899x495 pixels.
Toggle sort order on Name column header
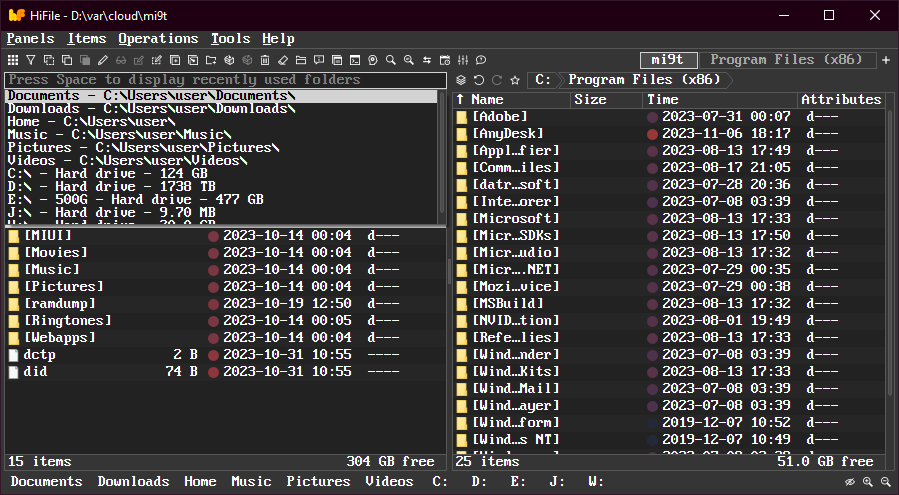pos(487,100)
